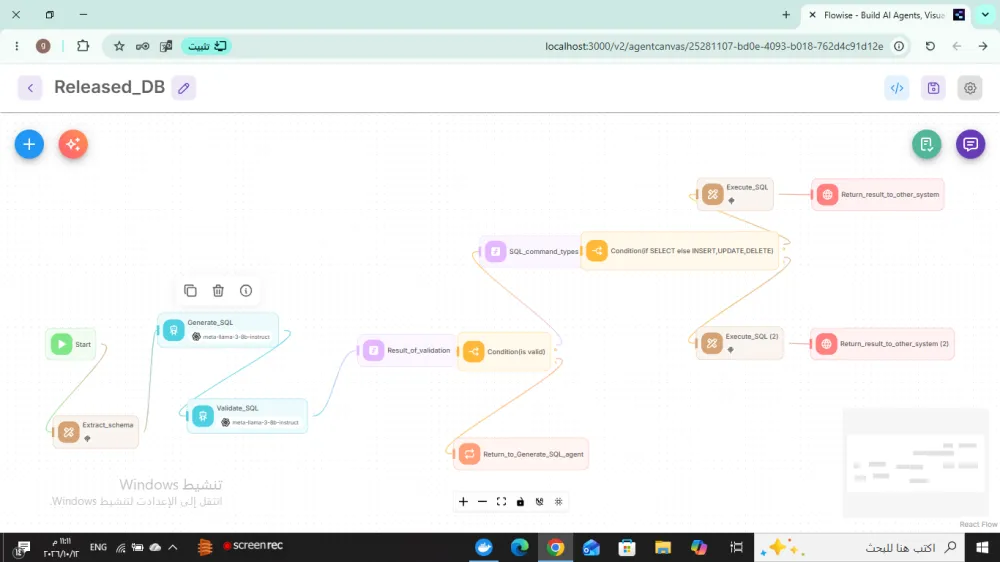This screenshot has width=1000, height=562.
Task: Select the Return_result_to_other_system HTTP node
Action: click(878, 195)
